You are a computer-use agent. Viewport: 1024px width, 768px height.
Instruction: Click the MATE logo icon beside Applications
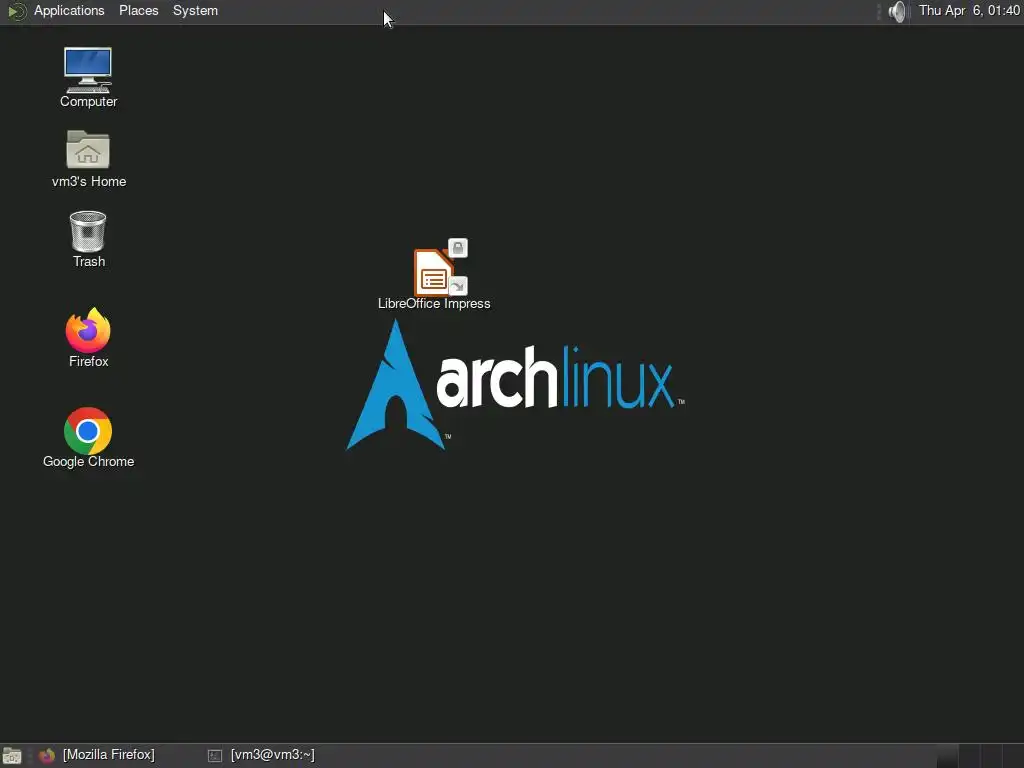(16, 11)
